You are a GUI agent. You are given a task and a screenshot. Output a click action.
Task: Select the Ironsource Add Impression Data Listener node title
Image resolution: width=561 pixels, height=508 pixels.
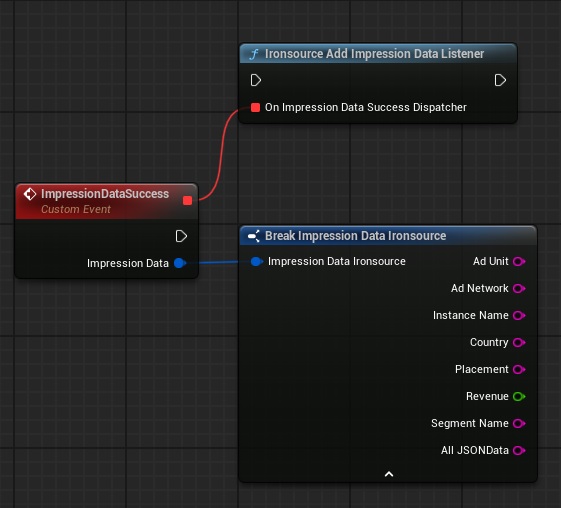click(x=374, y=54)
